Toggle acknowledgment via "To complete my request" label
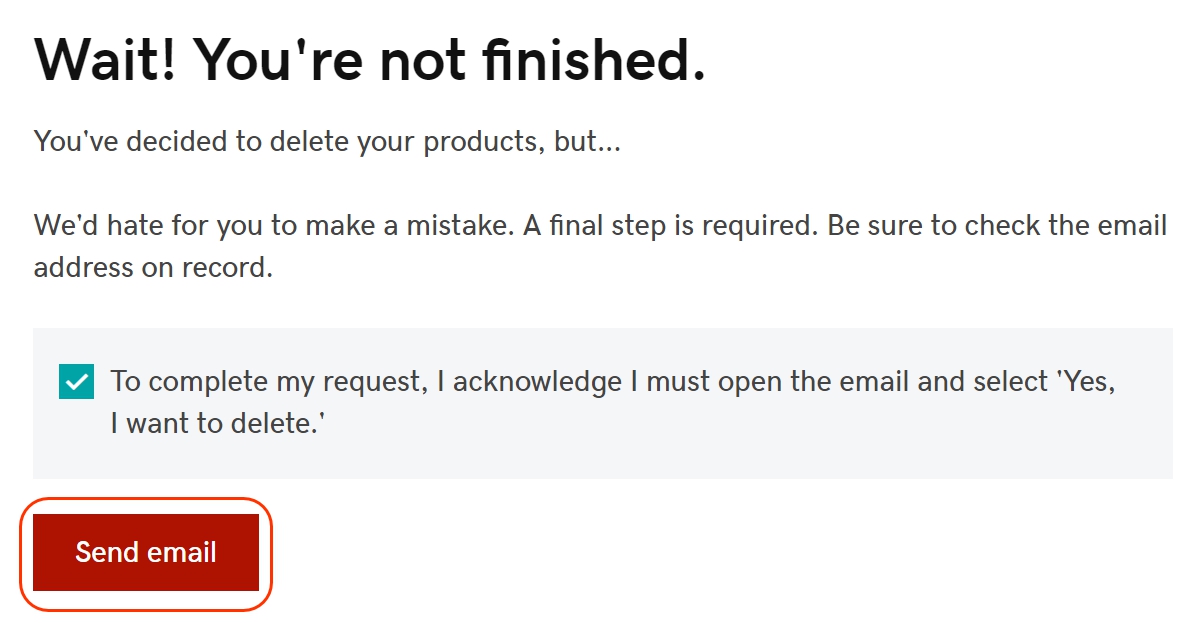Screen dimensions: 1189x623 click(x=270, y=382)
